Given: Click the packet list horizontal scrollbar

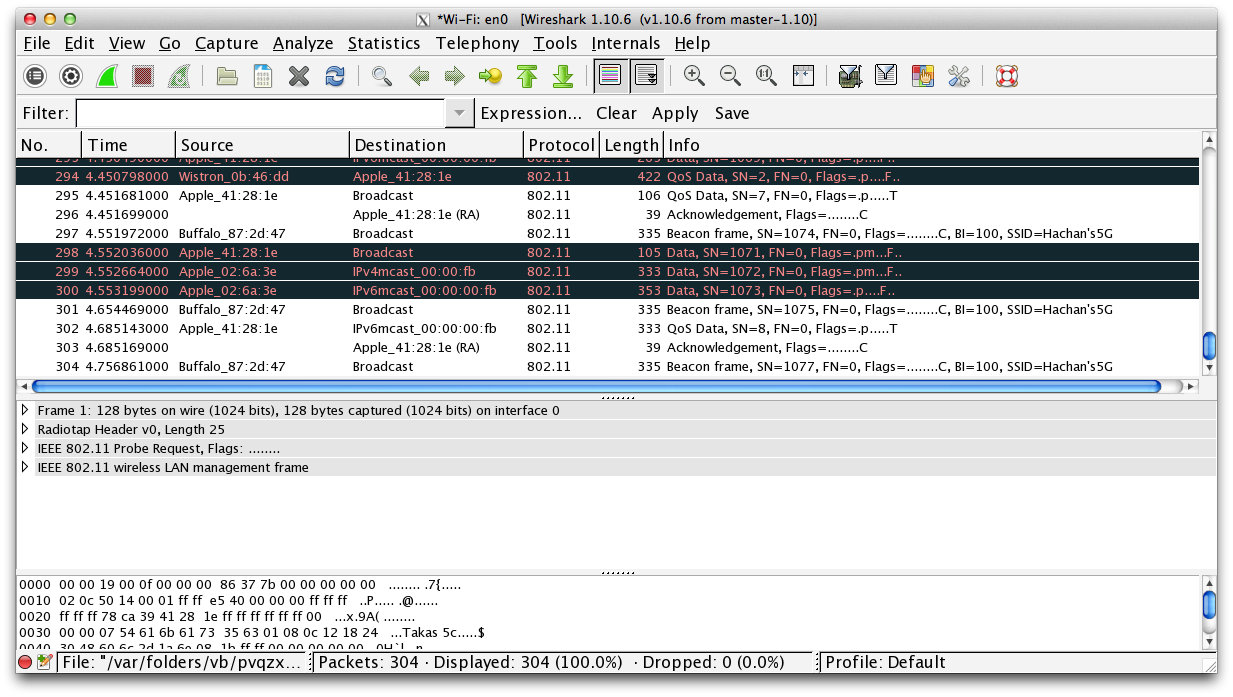Looking at the screenshot, I should tap(596, 386).
